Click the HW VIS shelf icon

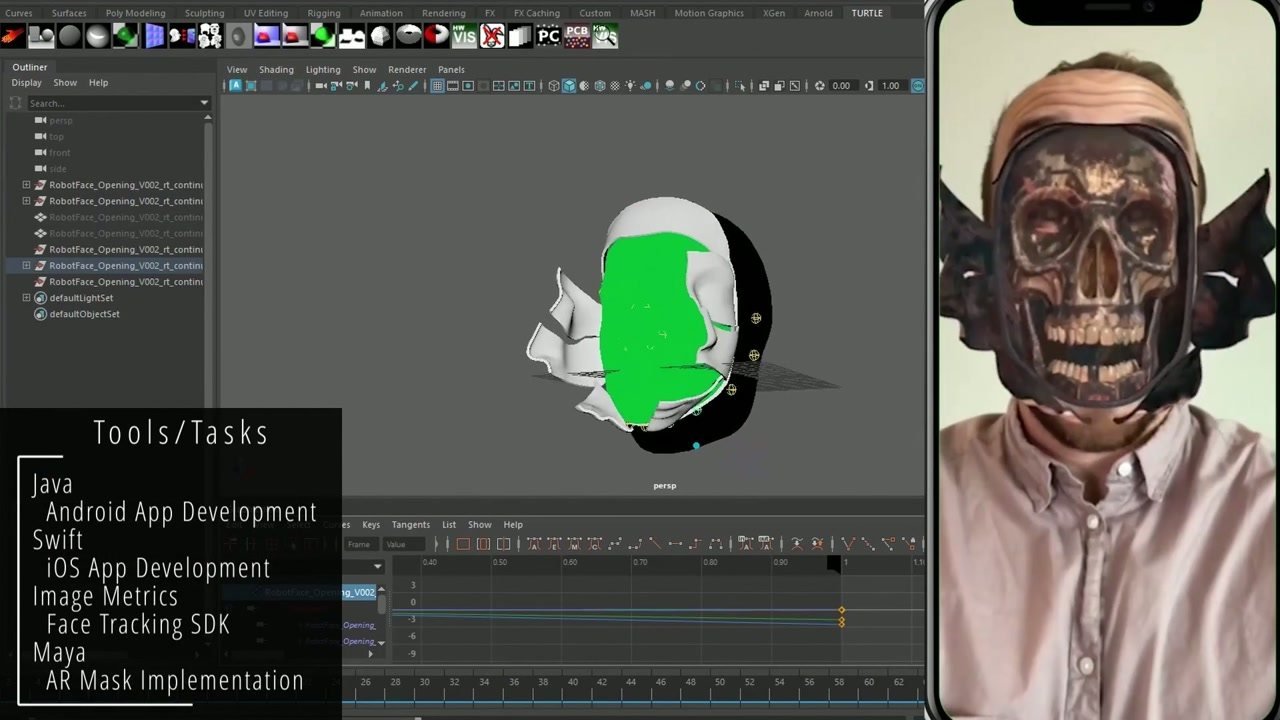(464, 37)
